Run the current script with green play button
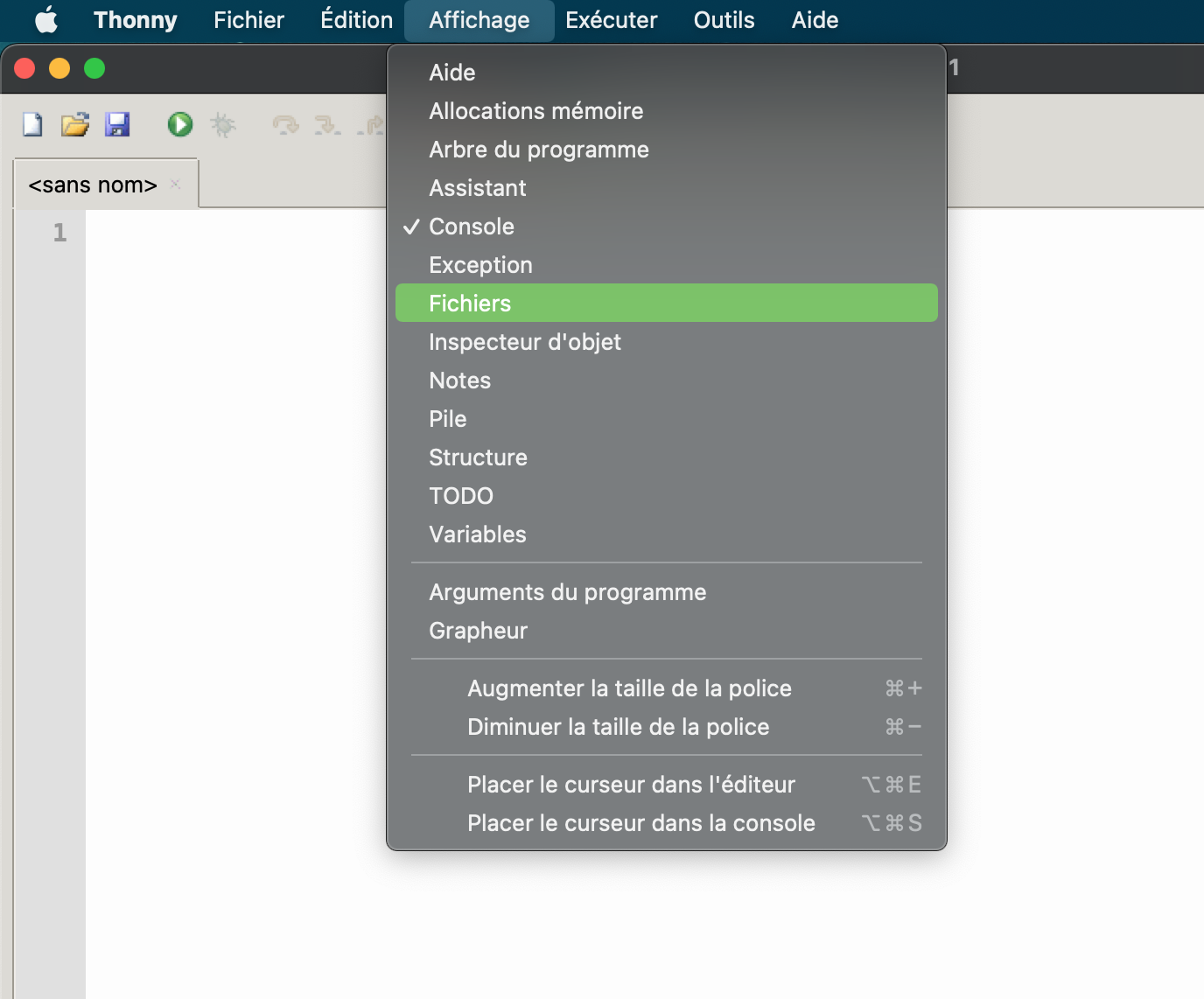 click(x=180, y=125)
